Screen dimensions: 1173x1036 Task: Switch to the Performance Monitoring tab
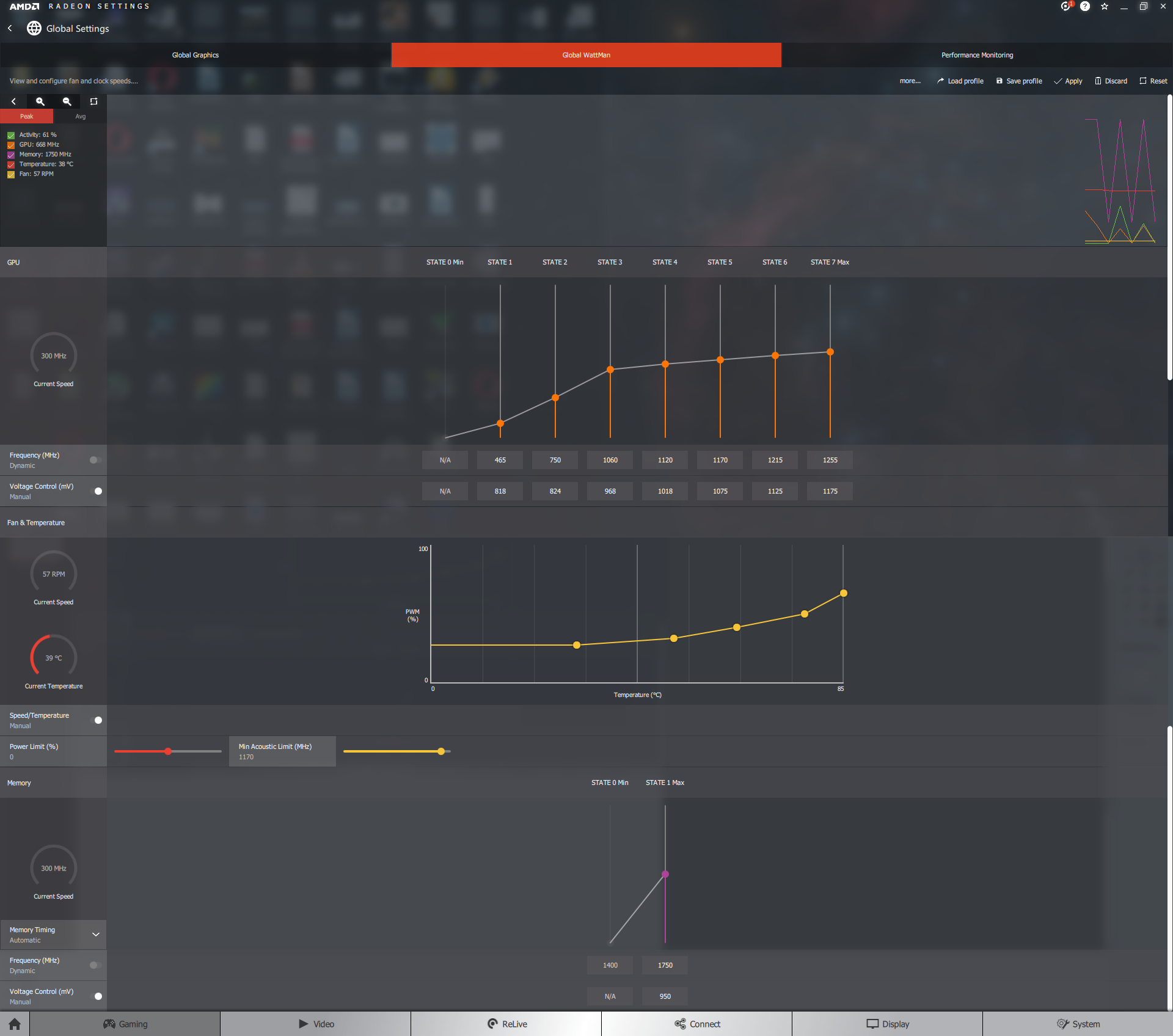click(977, 55)
